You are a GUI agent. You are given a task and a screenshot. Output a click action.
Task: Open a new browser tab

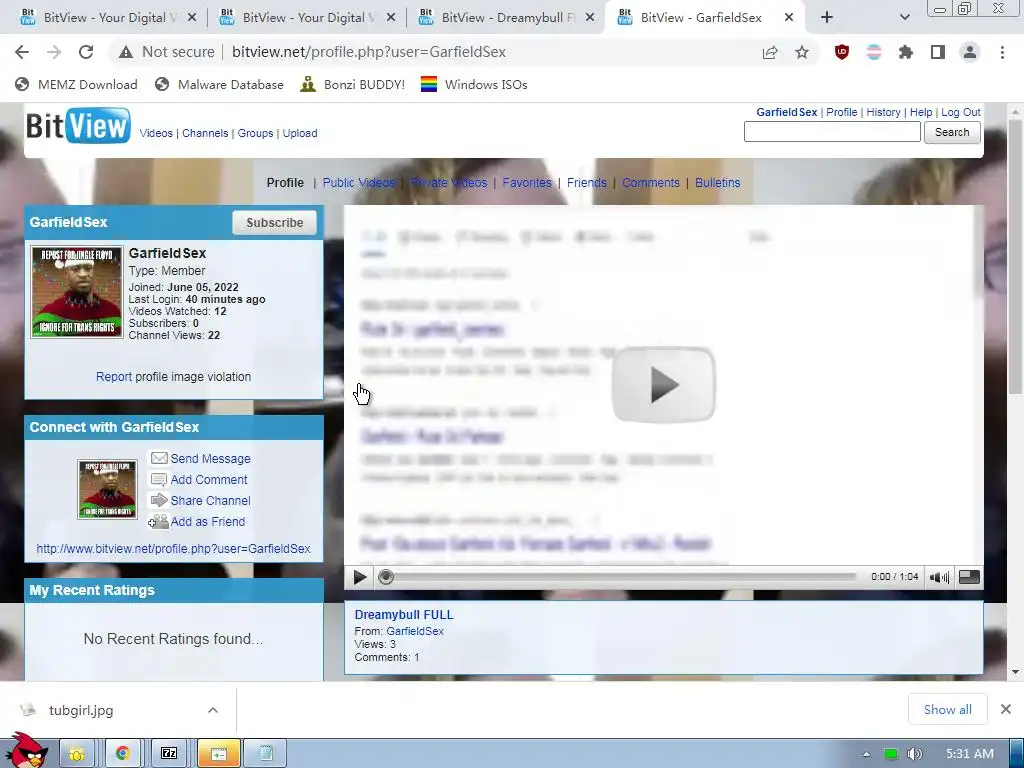pyautogui.click(x=827, y=18)
